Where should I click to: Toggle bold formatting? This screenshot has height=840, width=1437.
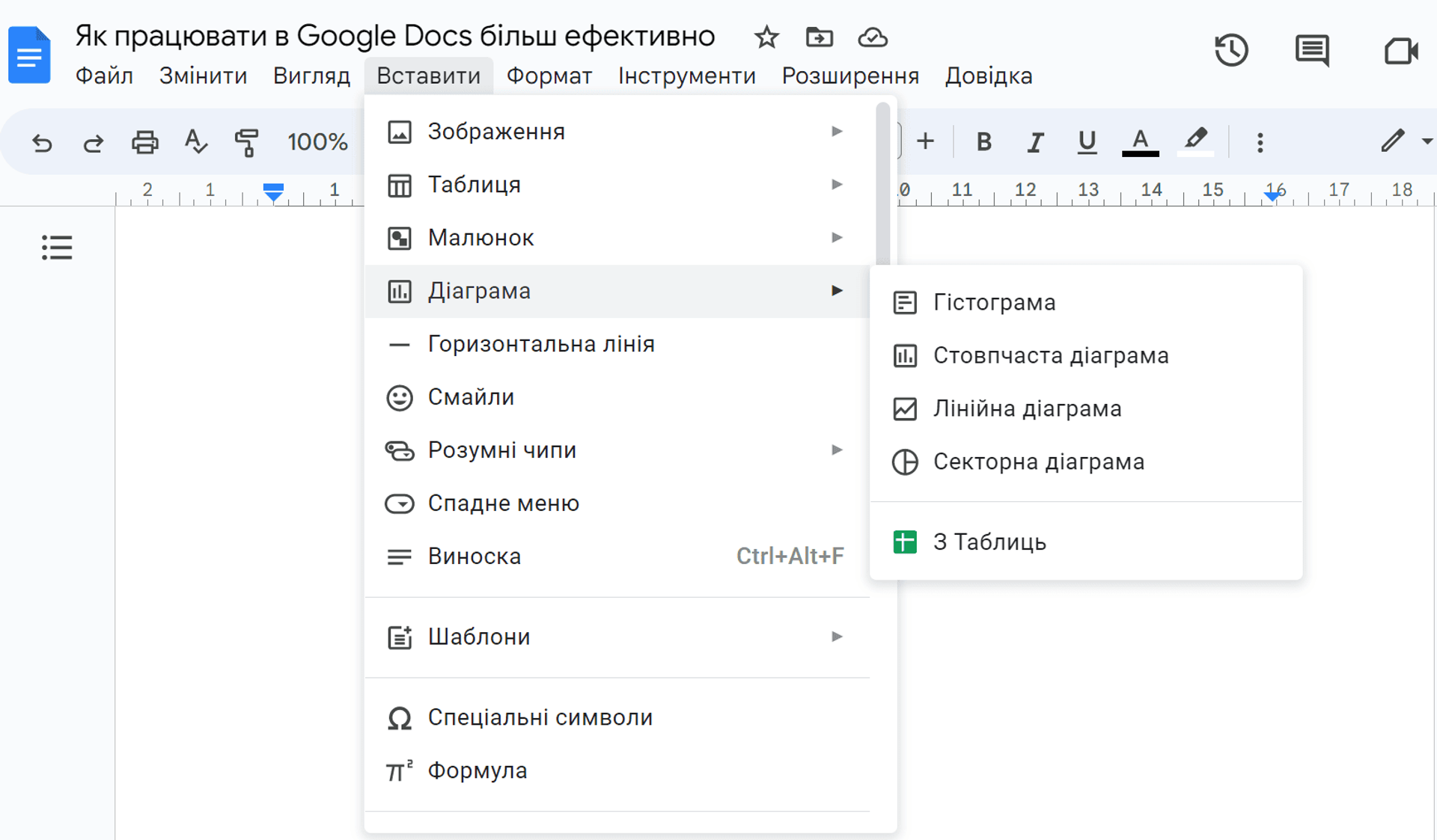coord(983,141)
